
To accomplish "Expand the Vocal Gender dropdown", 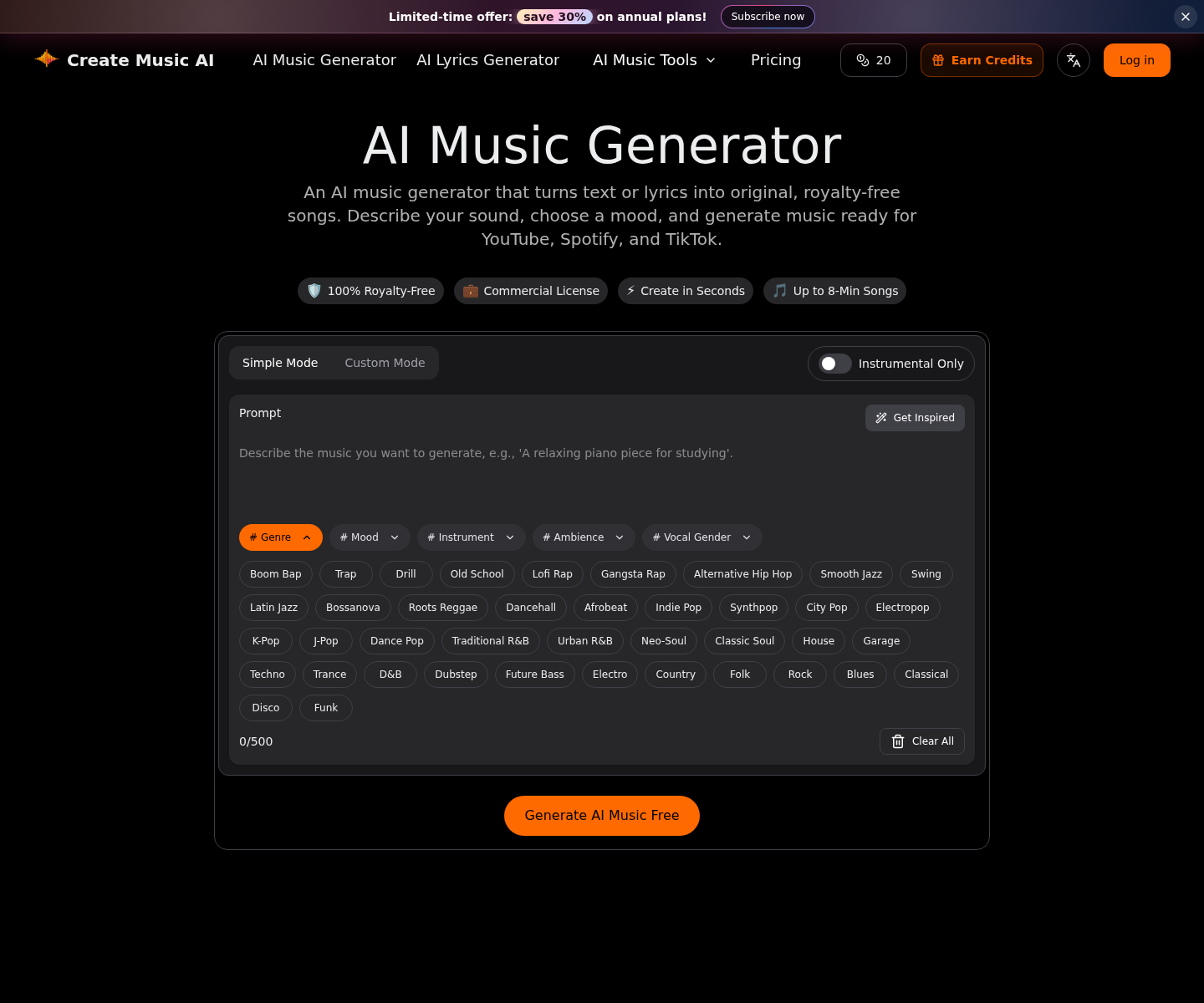I will coord(702,537).
